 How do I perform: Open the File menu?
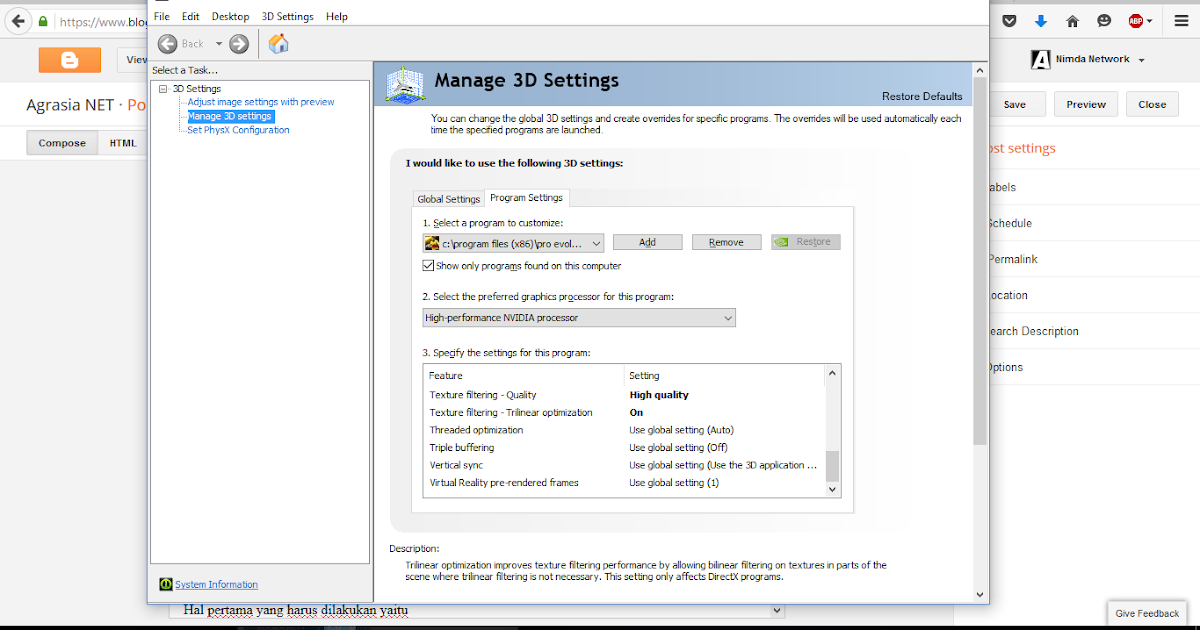click(162, 16)
